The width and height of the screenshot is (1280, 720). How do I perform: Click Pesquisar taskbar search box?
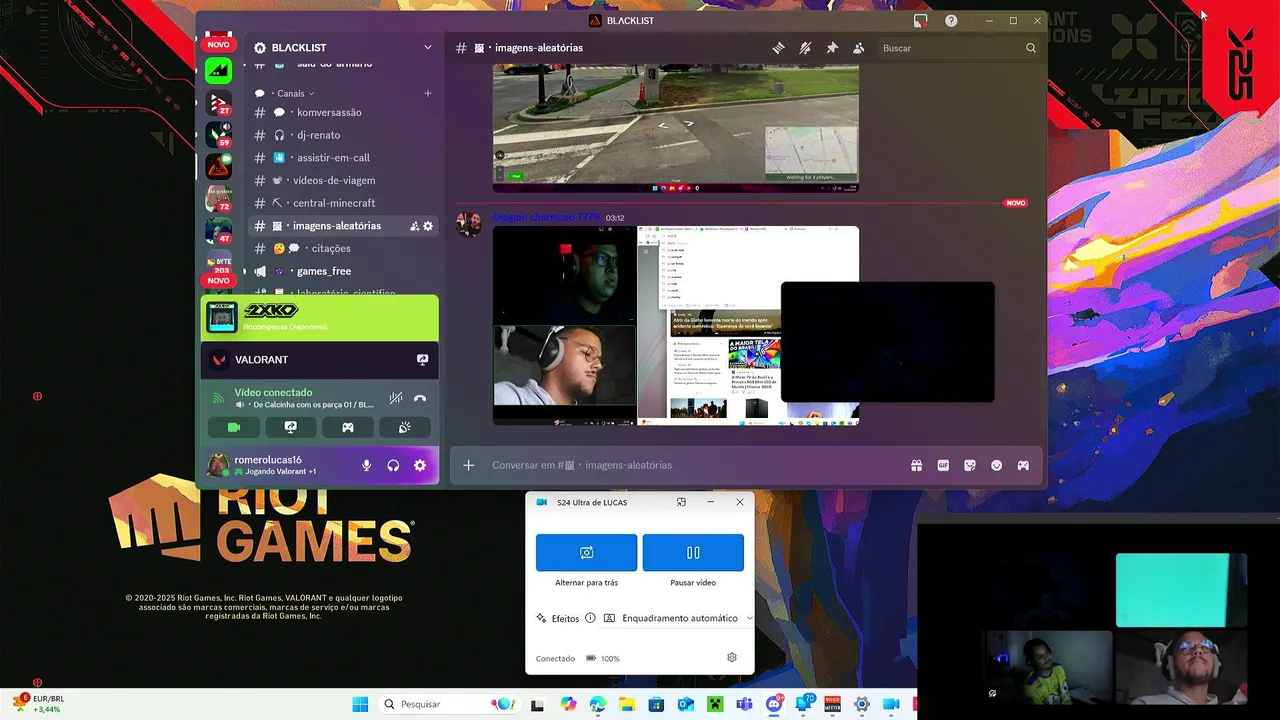point(448,704)
